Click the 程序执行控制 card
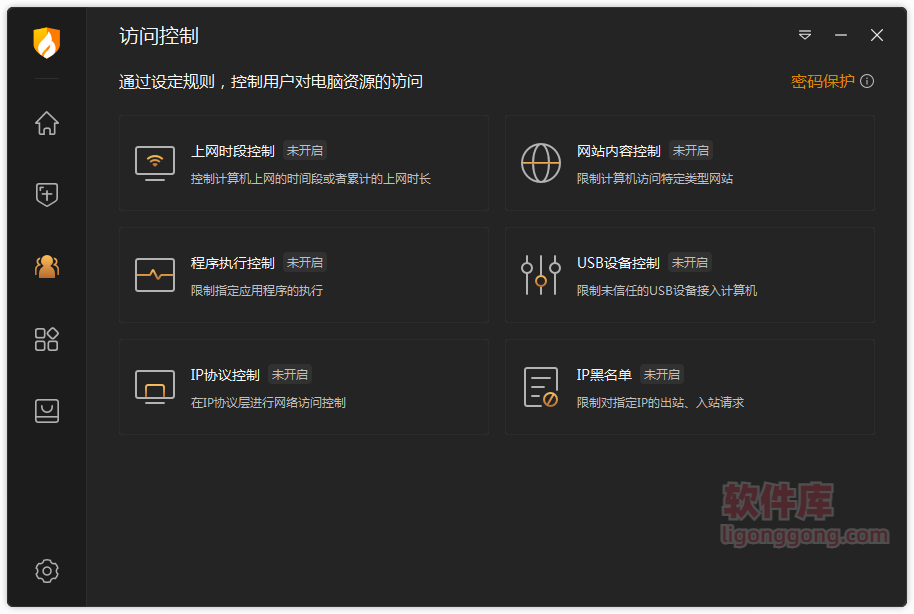This screenshot has height=614, width=914. pyautogui.click(x=304, y=276)
